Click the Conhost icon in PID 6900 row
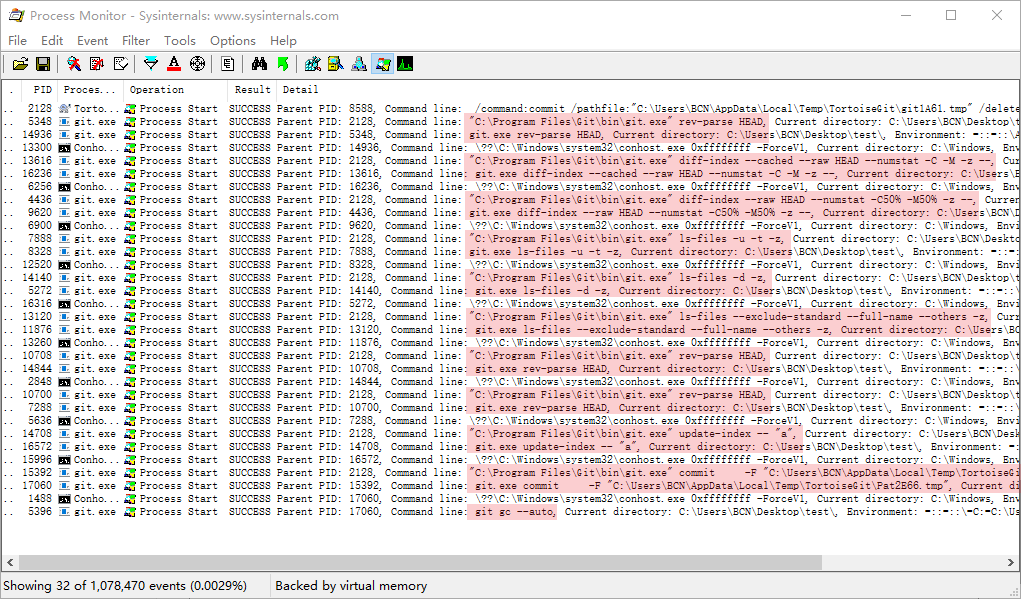 point(64,226)
